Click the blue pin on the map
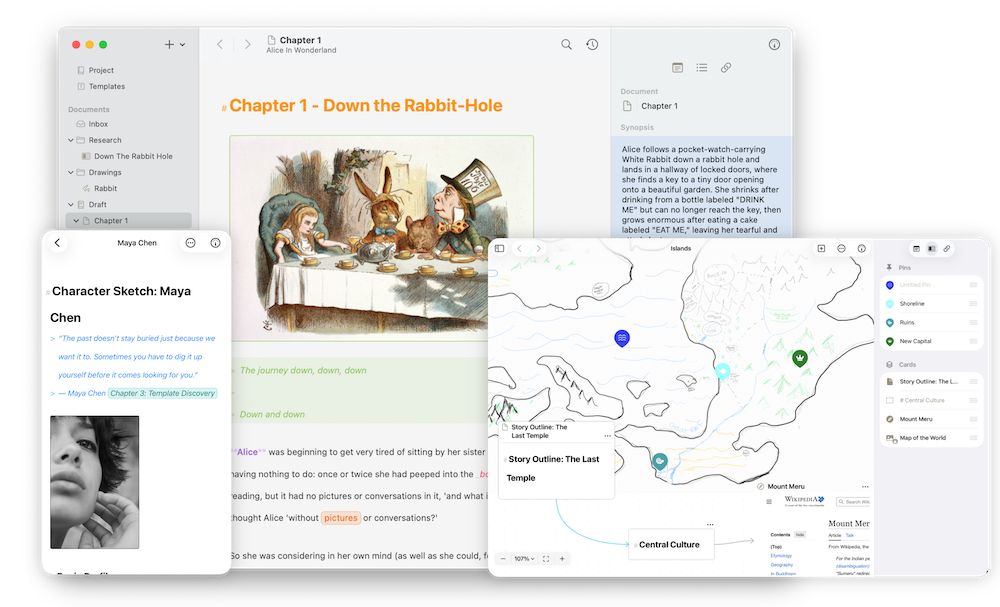The height and width of the screenshot is (607, 1000). point(622,339)
